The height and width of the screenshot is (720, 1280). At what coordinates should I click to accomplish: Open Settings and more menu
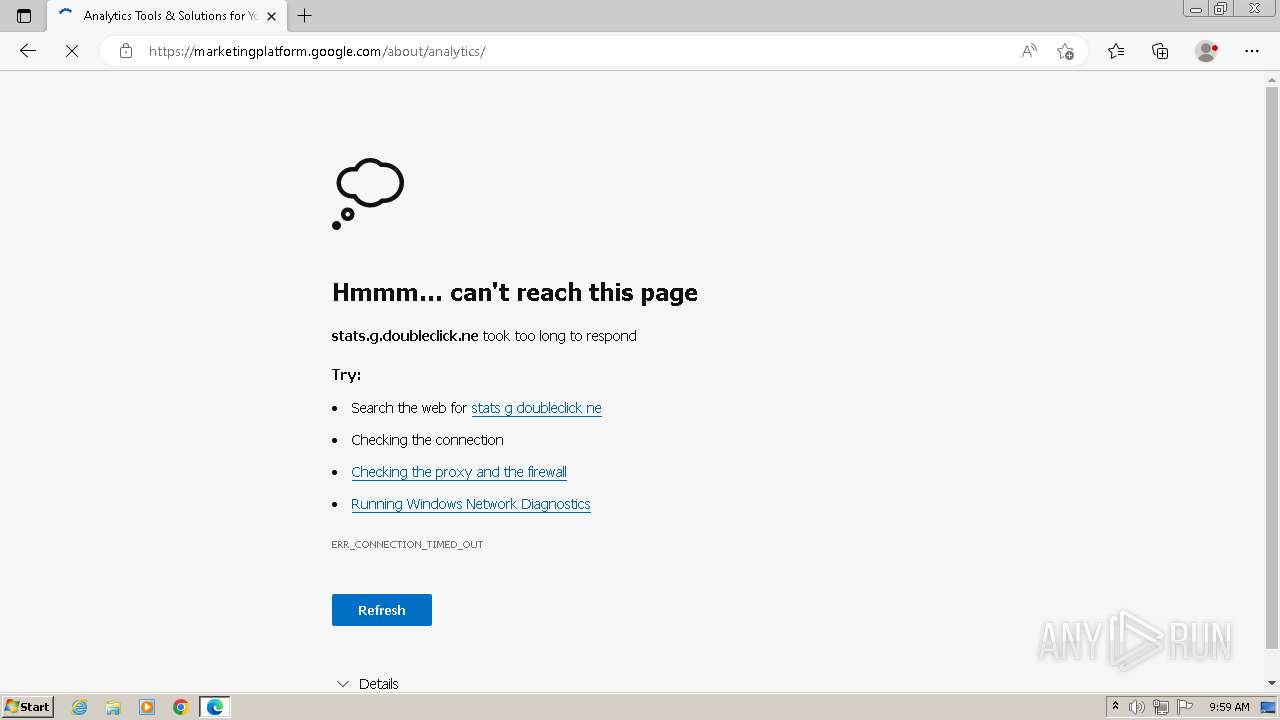[1252, 51]
